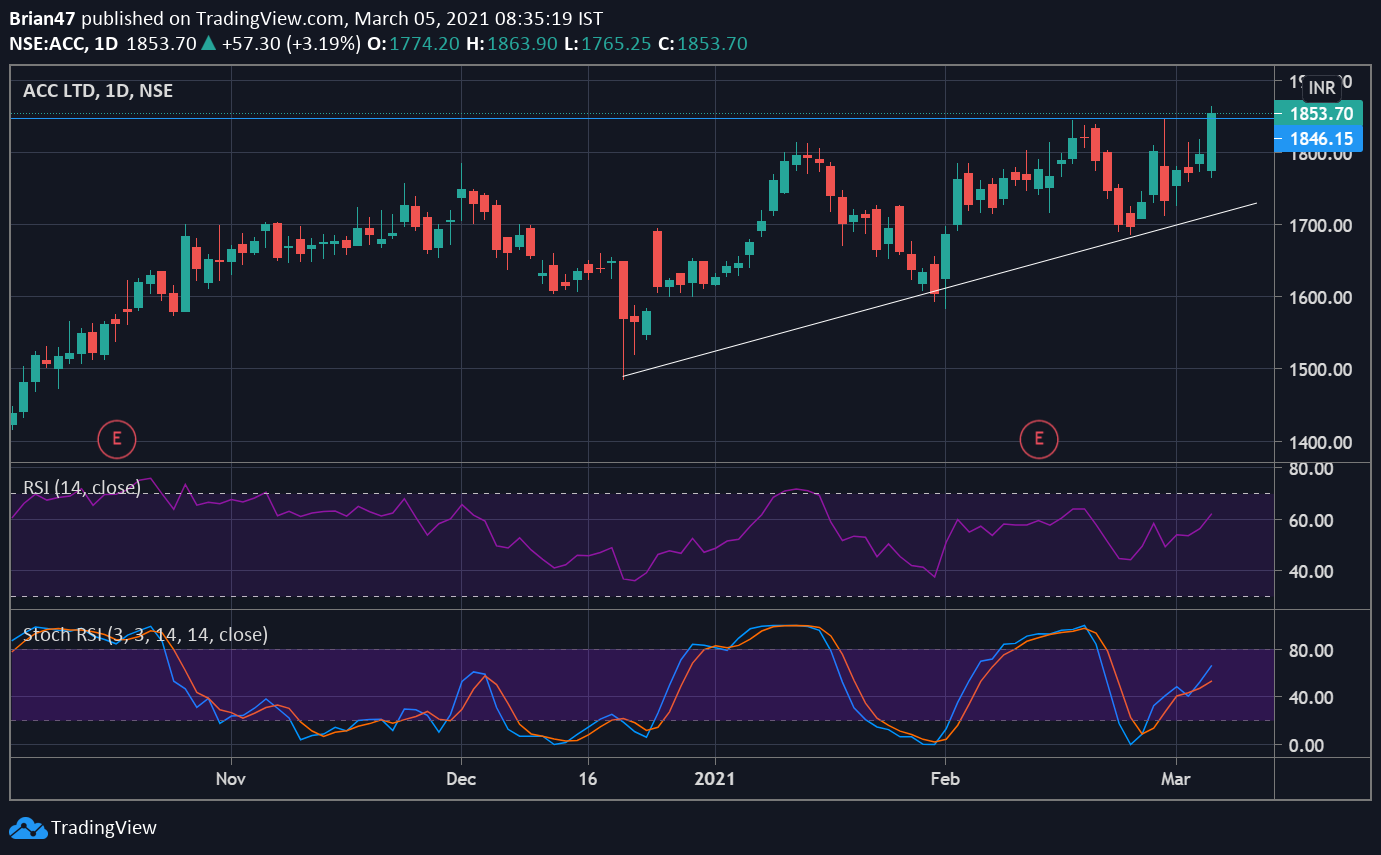Click the 'Stoch RSI (3, 3, 14, 14, close)' label
The height and width of the screenshot is (855, 1381).
(x=145, y=634)
